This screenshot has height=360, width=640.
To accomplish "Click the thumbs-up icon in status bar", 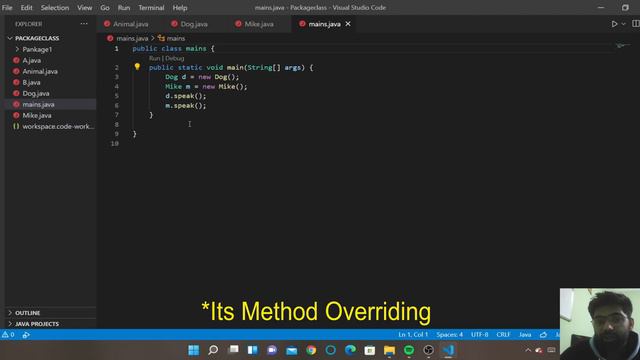I will tap(543, 335).
